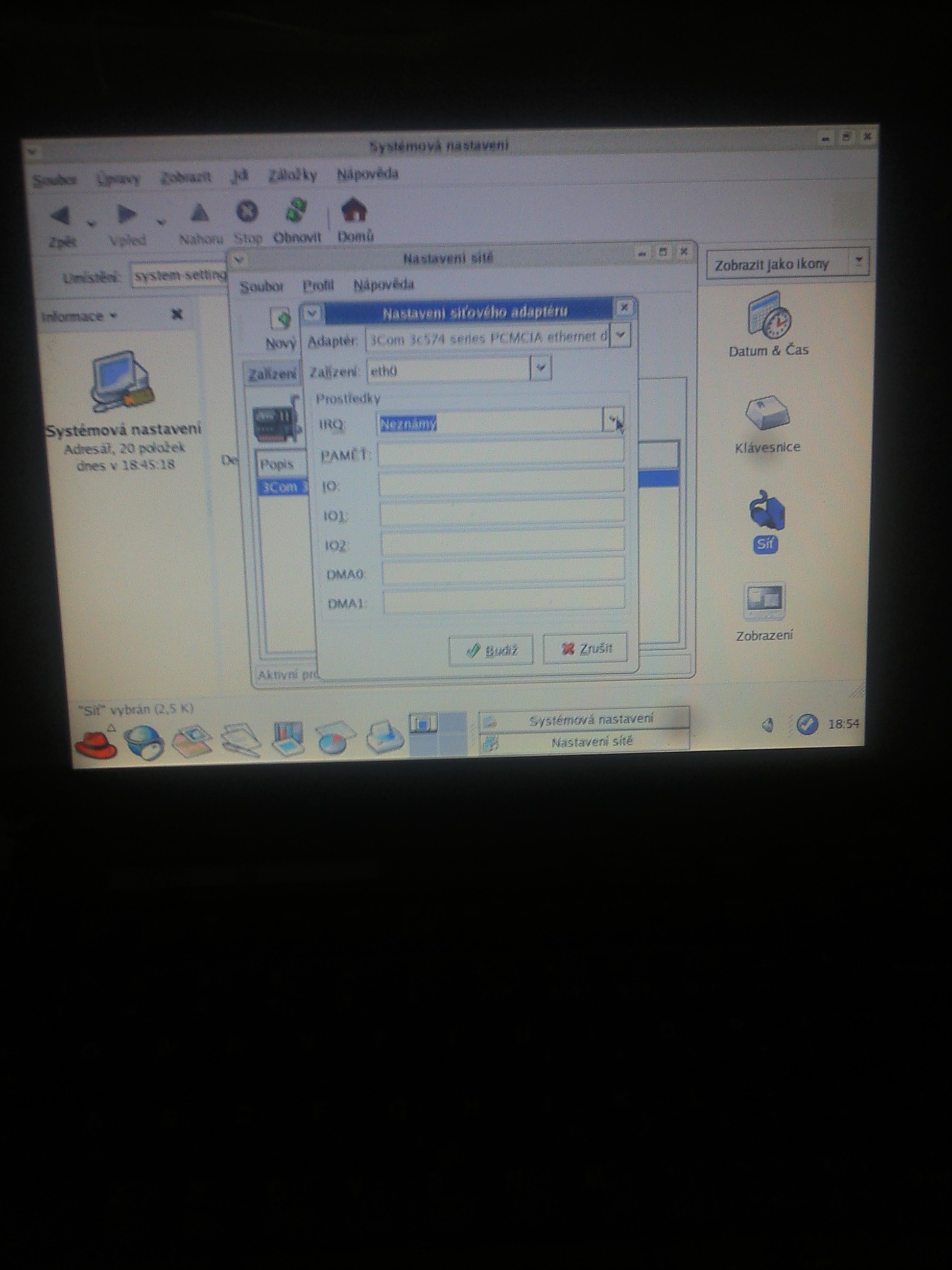The height and width of the screenshot is (1270, 952).
Task: Expand the Zařízení eth0 dropdown
Action: pos(541,368)
